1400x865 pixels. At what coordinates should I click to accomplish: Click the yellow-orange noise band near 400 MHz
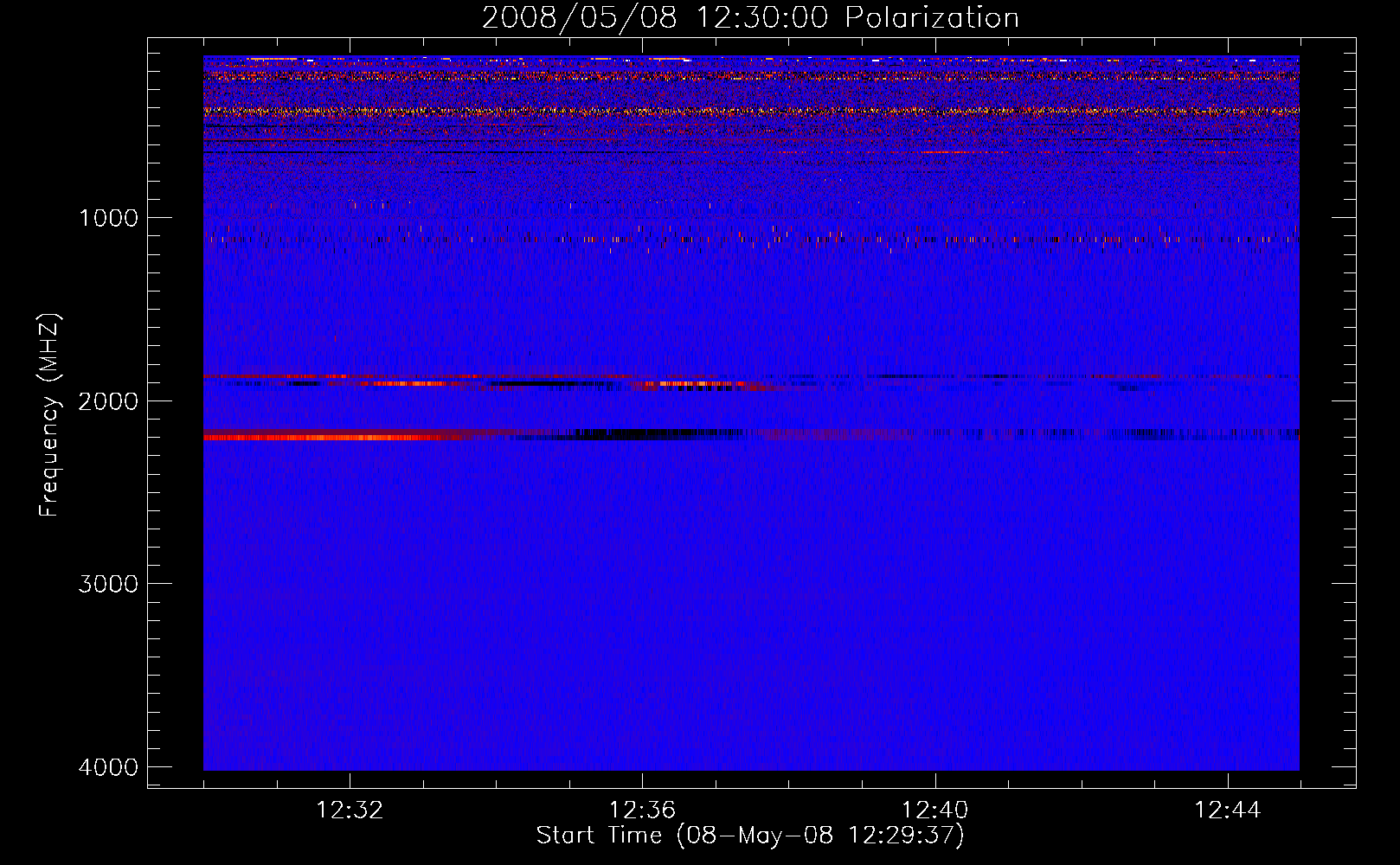(x=751, y=111)
